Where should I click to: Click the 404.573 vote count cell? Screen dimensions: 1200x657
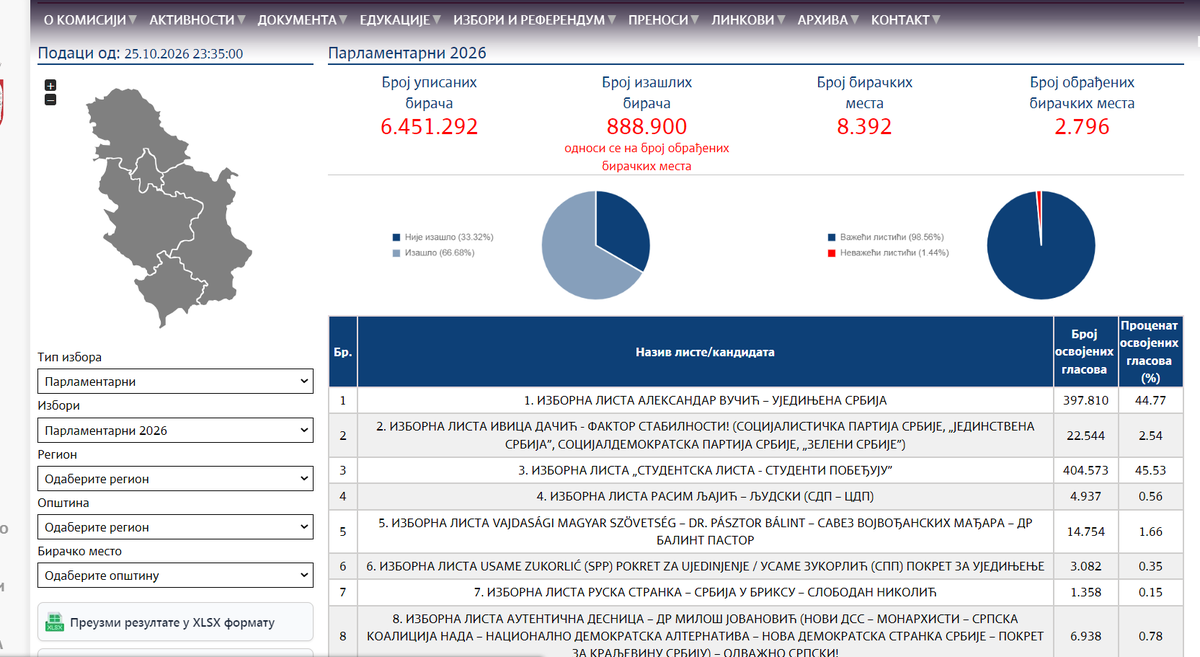point(1085,470)
